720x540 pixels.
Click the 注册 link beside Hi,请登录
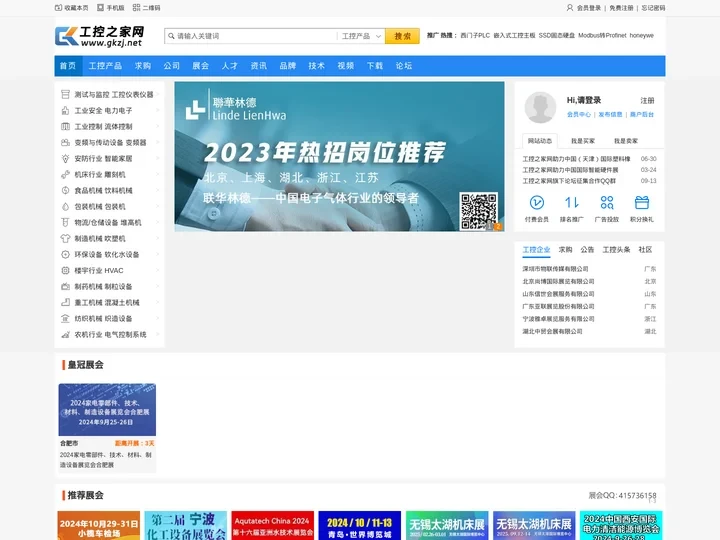coord(647,101)
